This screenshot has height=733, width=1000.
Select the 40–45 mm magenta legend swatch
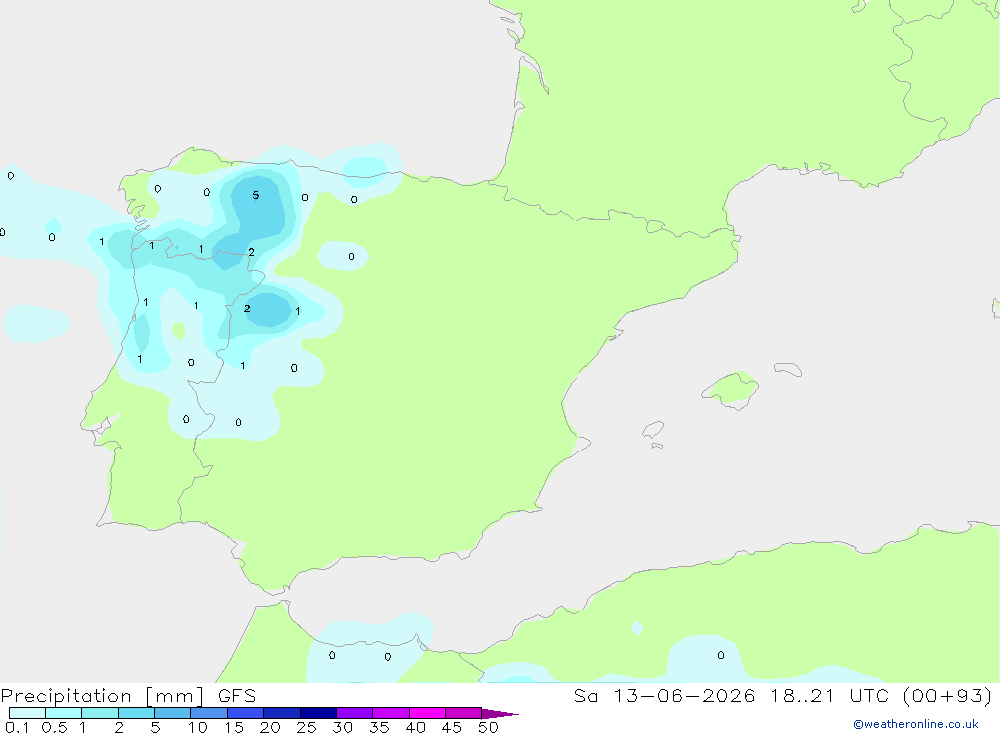tap(427, 713)
